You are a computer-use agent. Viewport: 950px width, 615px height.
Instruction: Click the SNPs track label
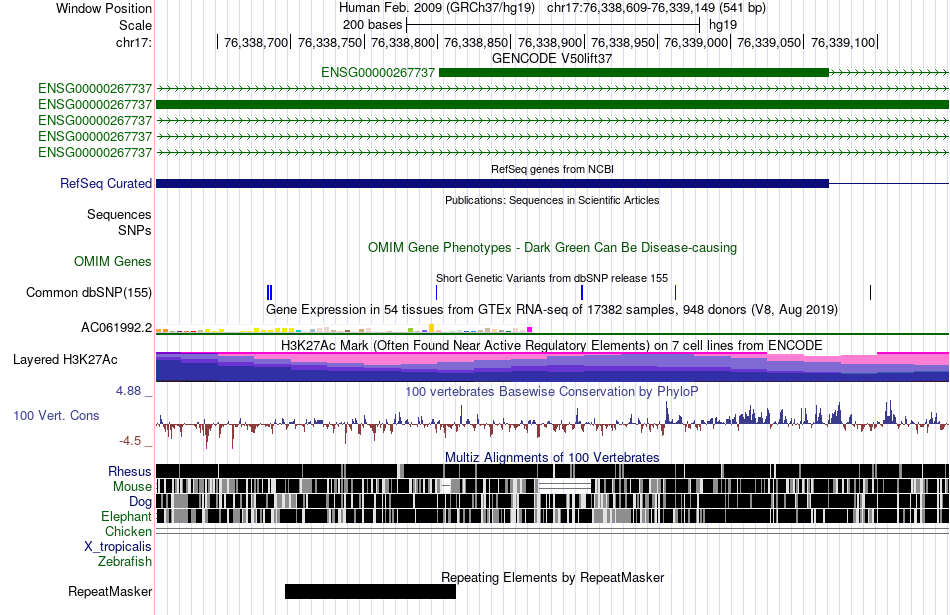click(x=135, y=230)
